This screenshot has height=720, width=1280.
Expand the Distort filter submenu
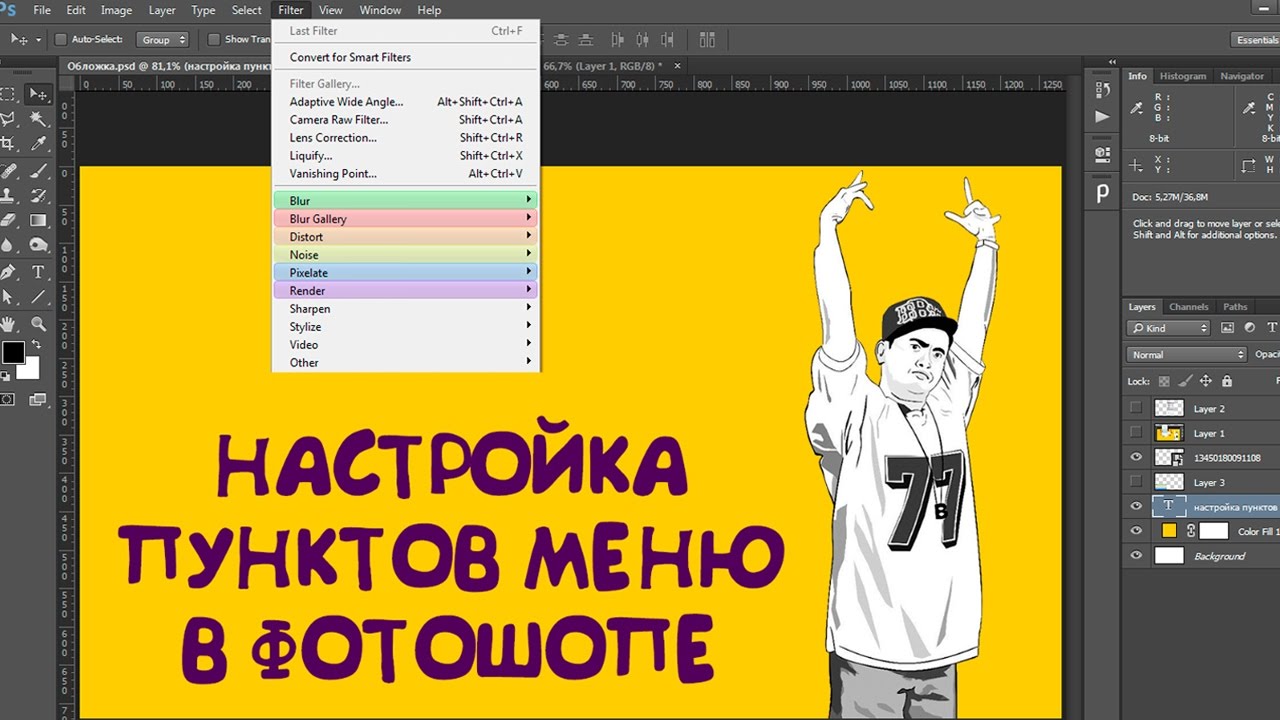[x=405, y=237]
